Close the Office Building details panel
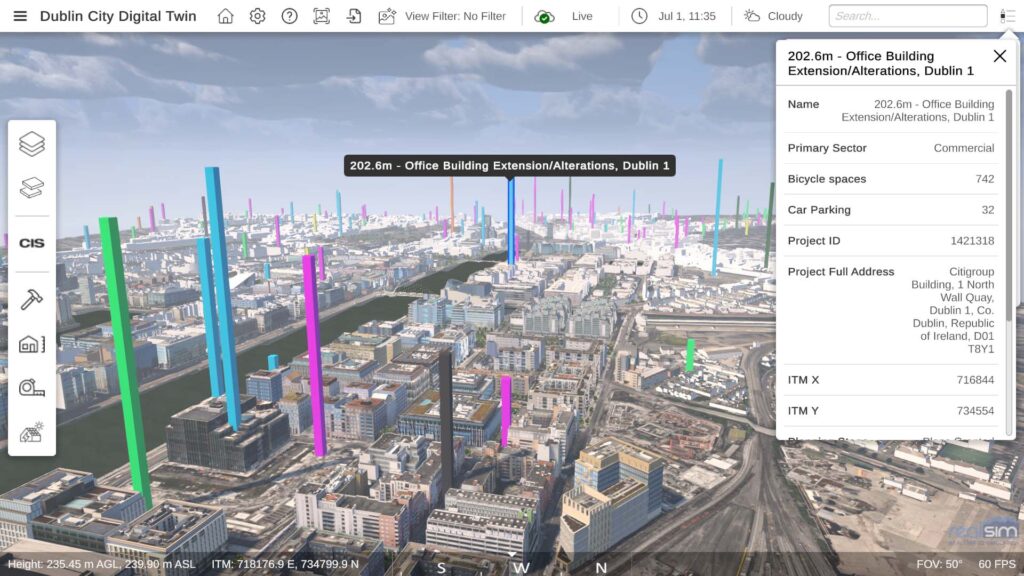This screenshot has height=576, width=1024. (999, 56)
